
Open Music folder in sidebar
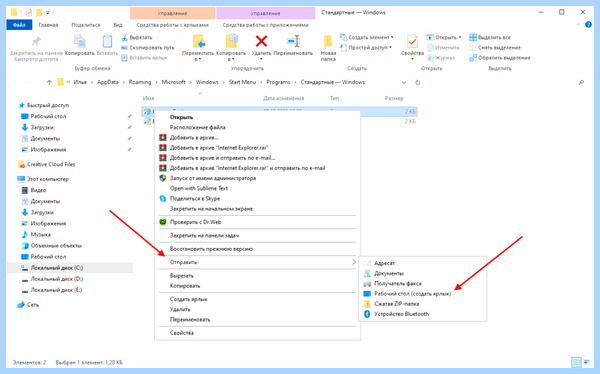click(40, 235)
